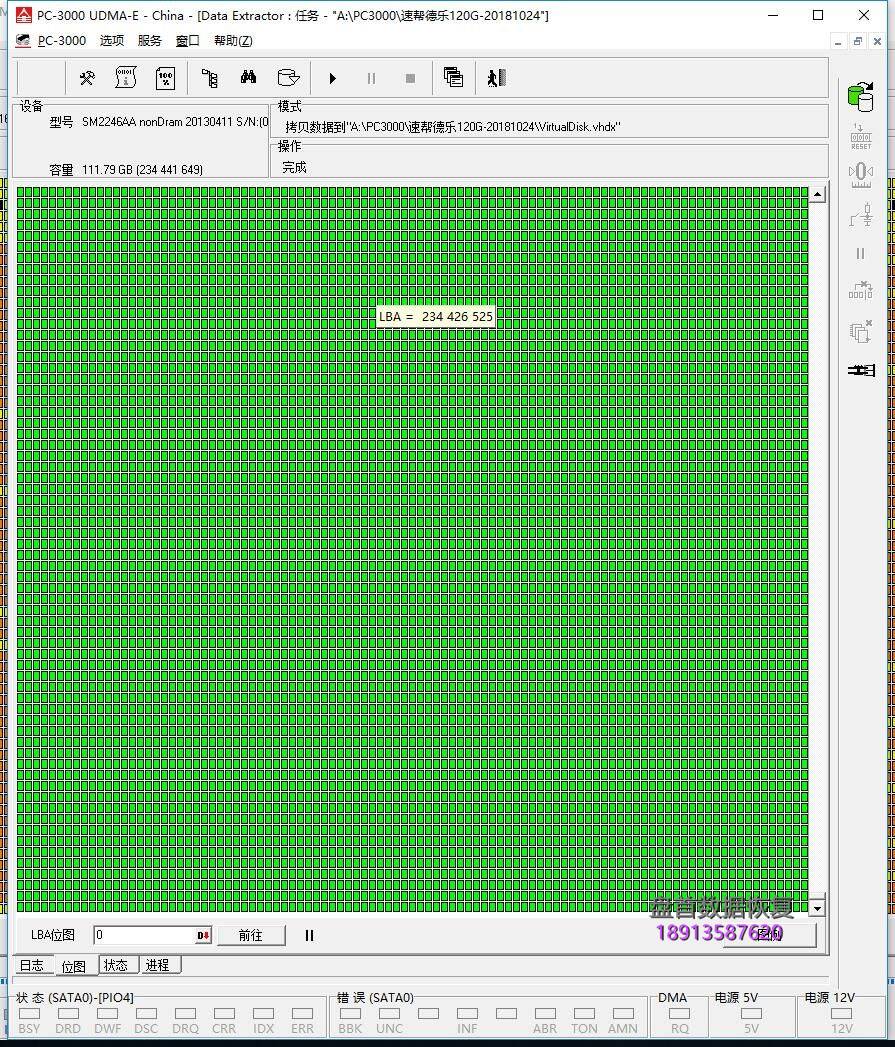Click the pause icon beside 前往
Image resolution: width=895 pixels, height=1047 pixels.
click(x=309, y=935)
